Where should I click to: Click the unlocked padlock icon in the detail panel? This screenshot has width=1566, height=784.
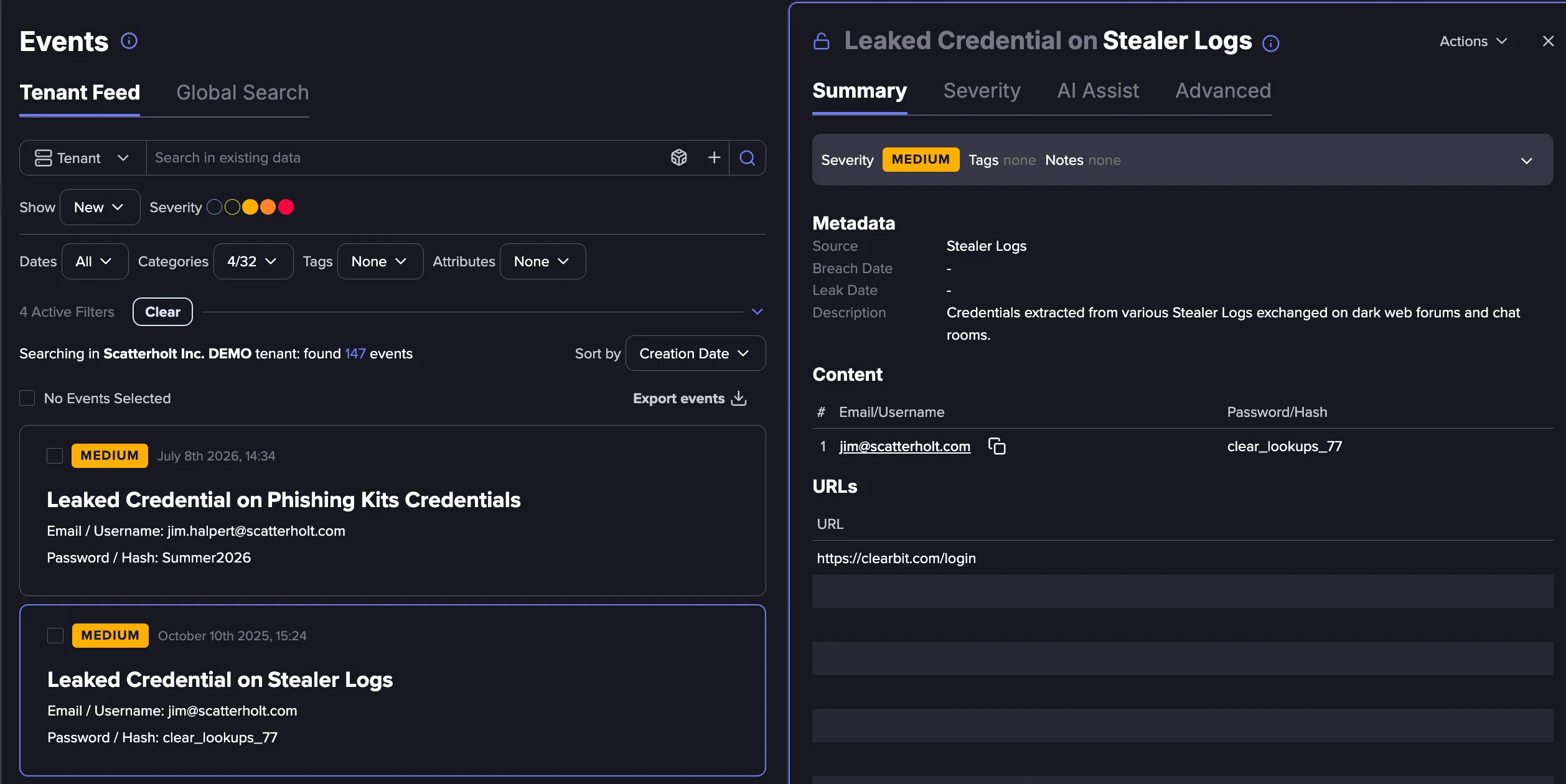click(x=822, y=41)
